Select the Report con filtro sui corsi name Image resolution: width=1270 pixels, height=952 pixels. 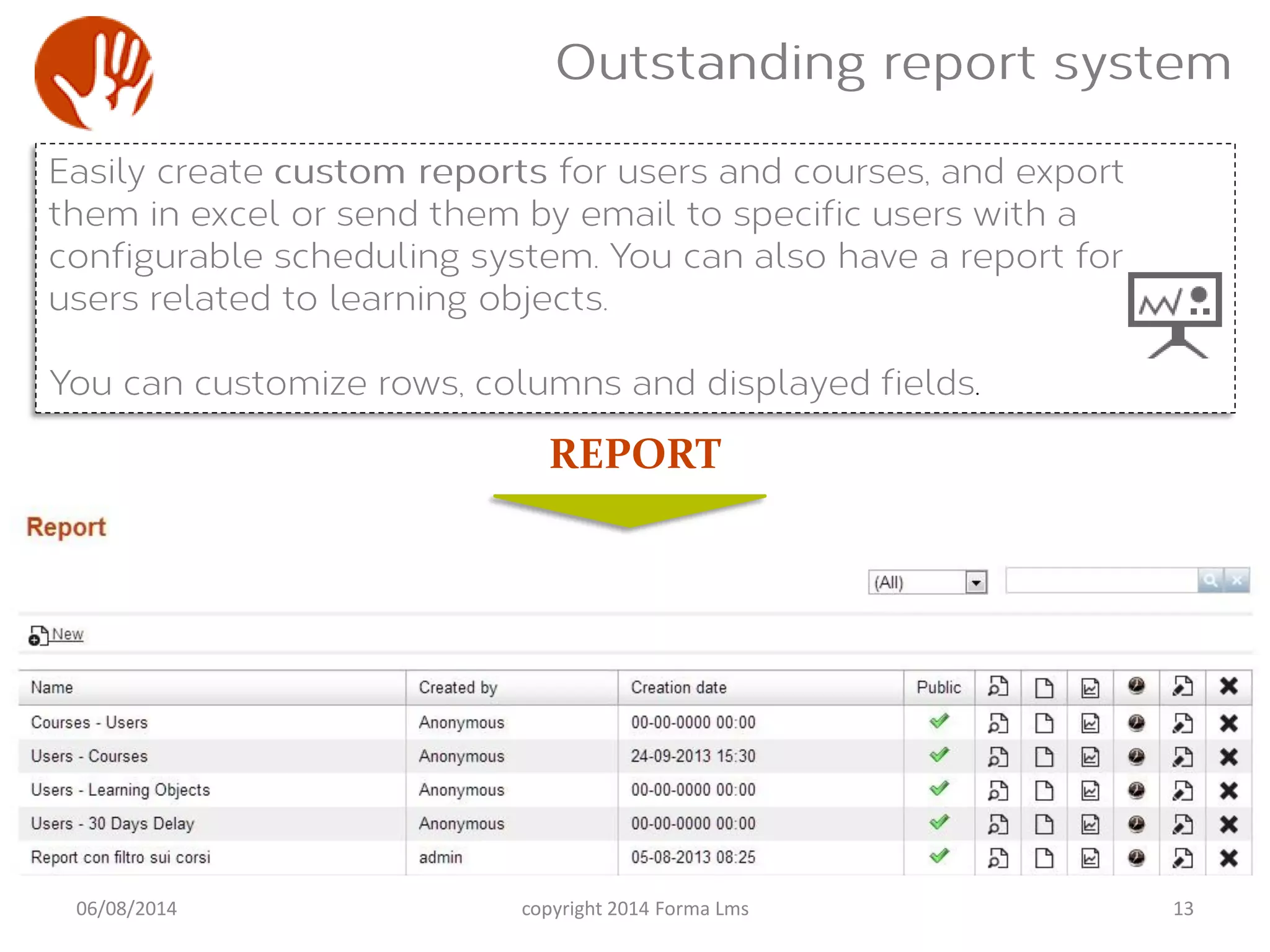(120, 858)
